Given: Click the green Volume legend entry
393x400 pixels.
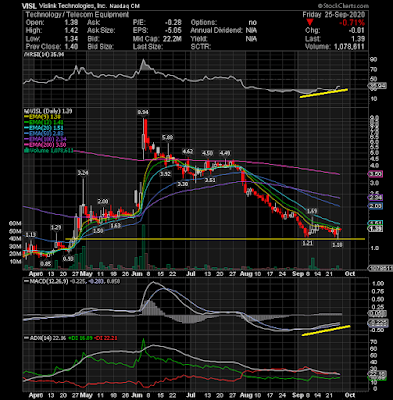Looking at the screenshot, I should point(48,151).
